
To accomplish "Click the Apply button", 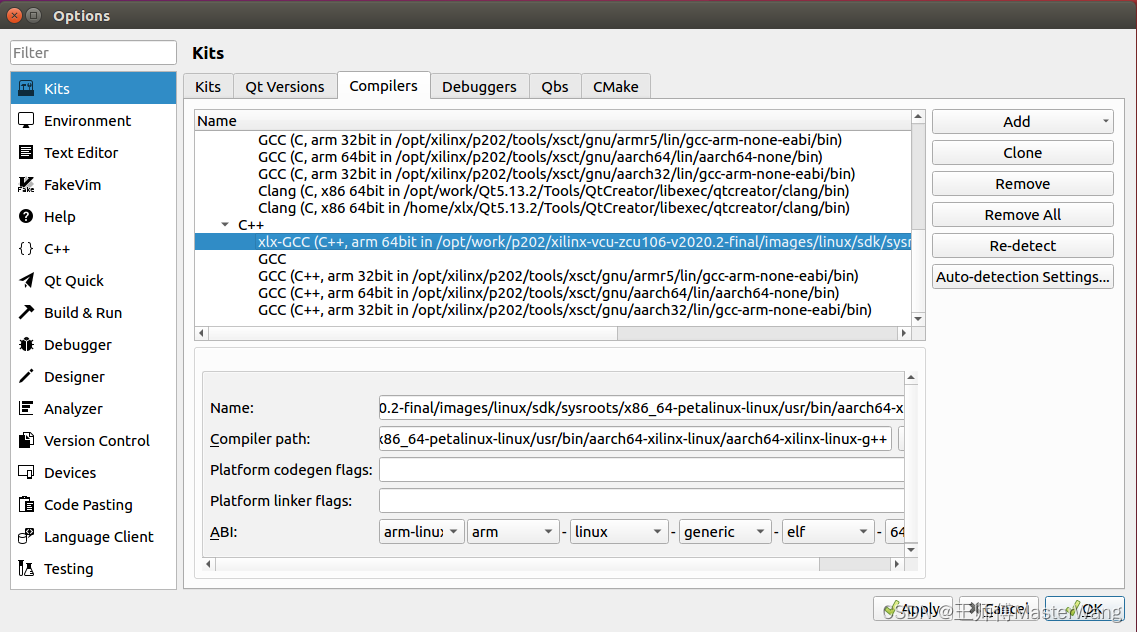I will pos(913,610).
